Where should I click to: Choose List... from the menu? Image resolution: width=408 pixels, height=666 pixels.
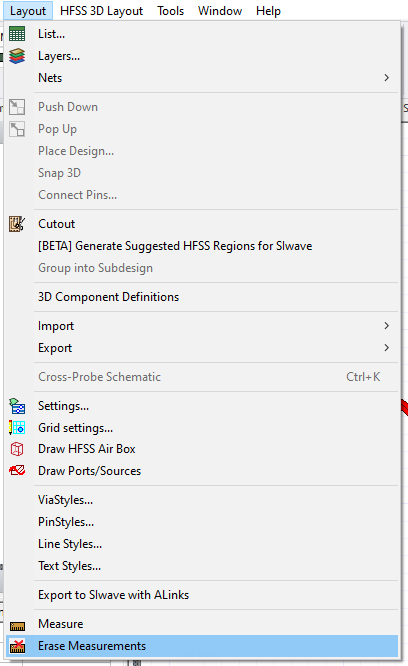coord(202,34)
